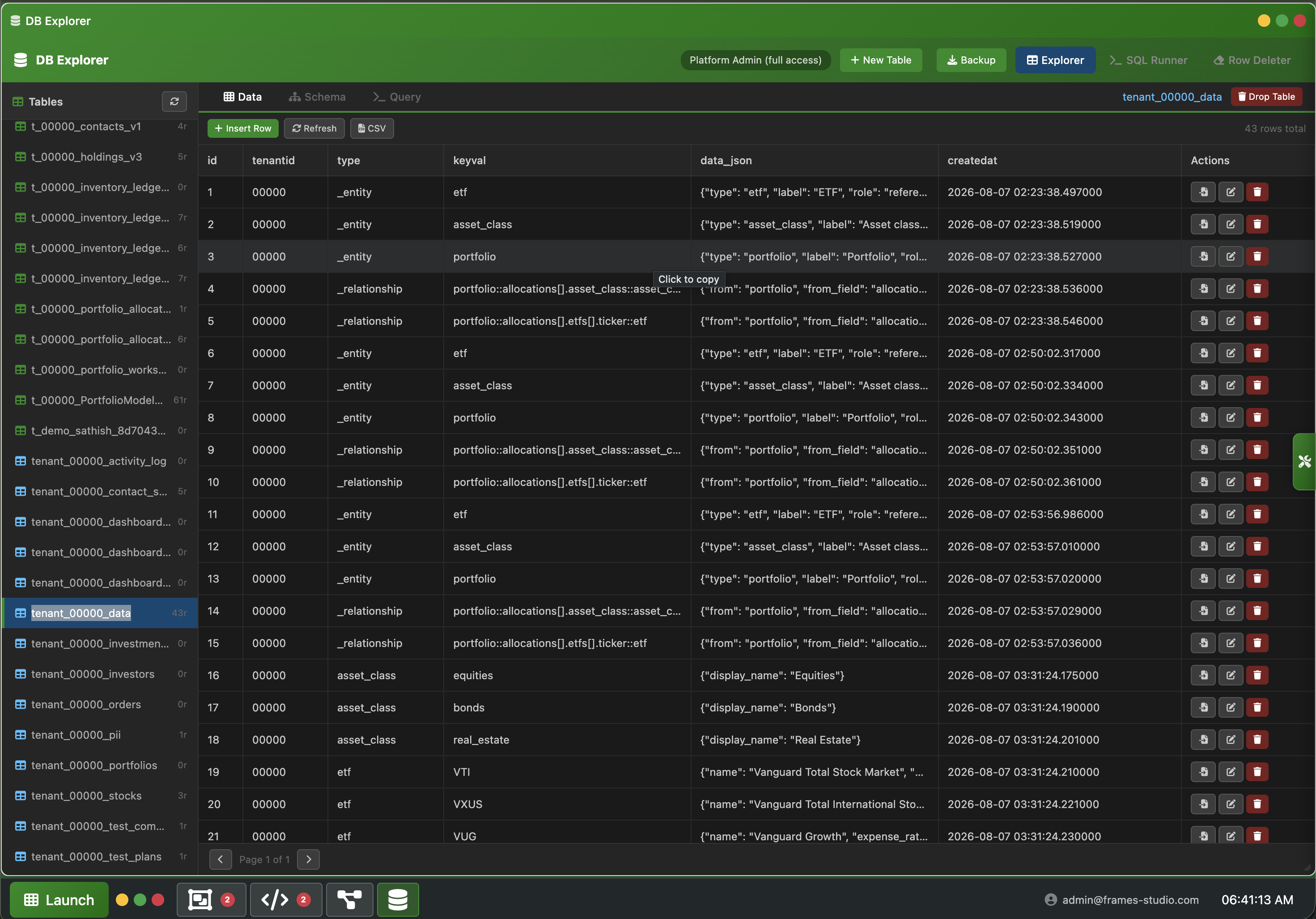Click the green taskbar dot

coord(140,899)
